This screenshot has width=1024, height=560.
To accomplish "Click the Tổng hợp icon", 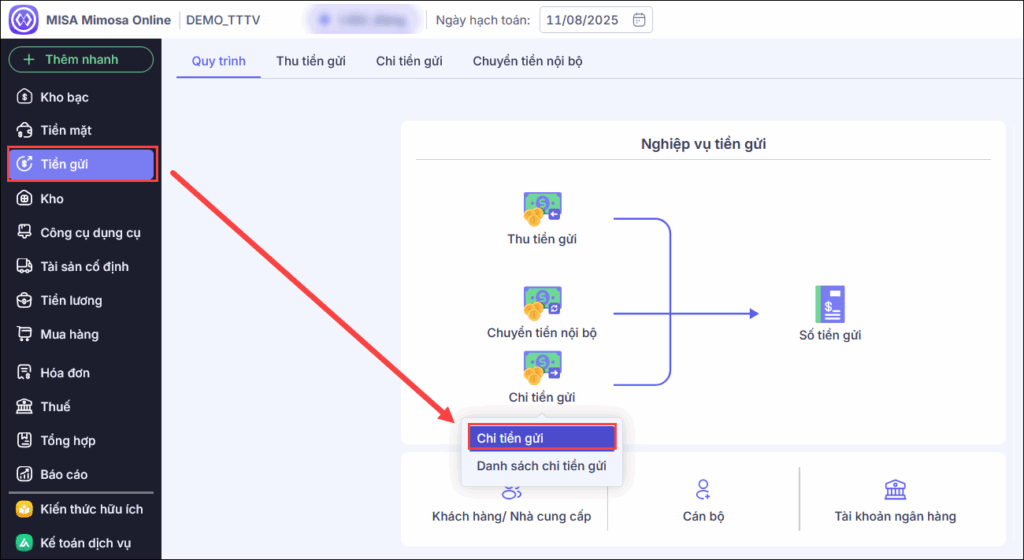I will click(24, 440).
